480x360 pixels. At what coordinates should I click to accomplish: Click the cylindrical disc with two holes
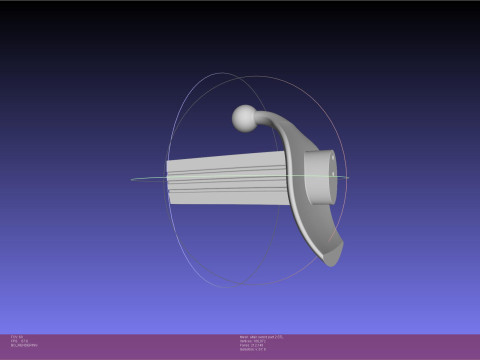[x=320, y=177]
